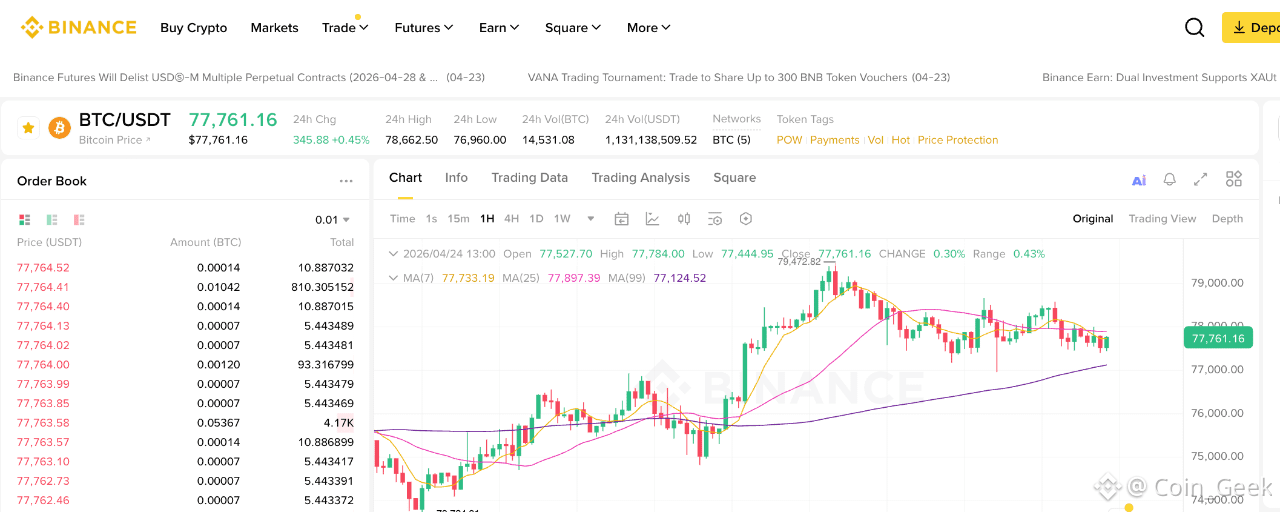Expand the Earn menu
Screen dimensions: 1280x512
(499, 28)
